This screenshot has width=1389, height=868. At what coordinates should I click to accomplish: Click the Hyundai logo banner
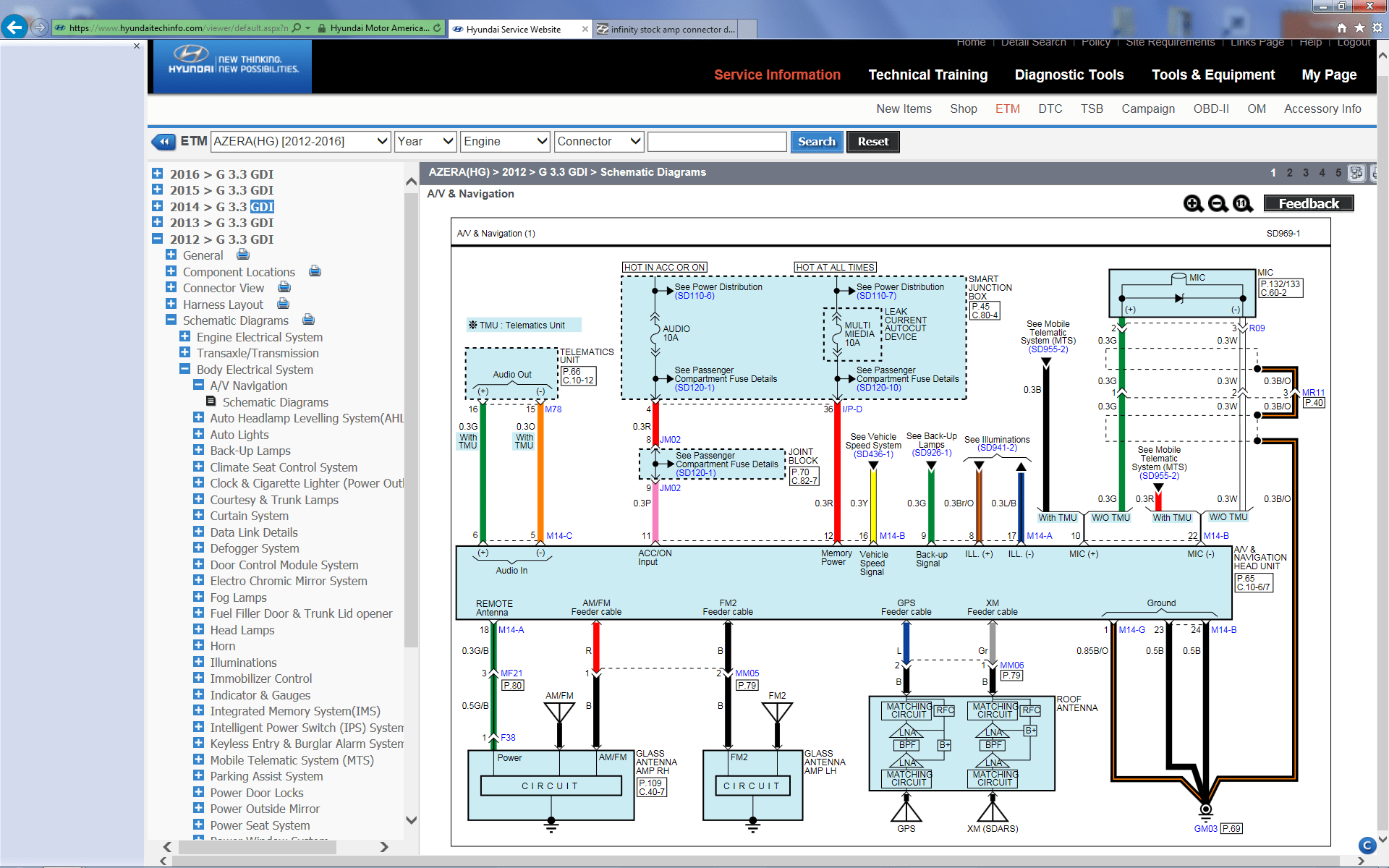232,67
